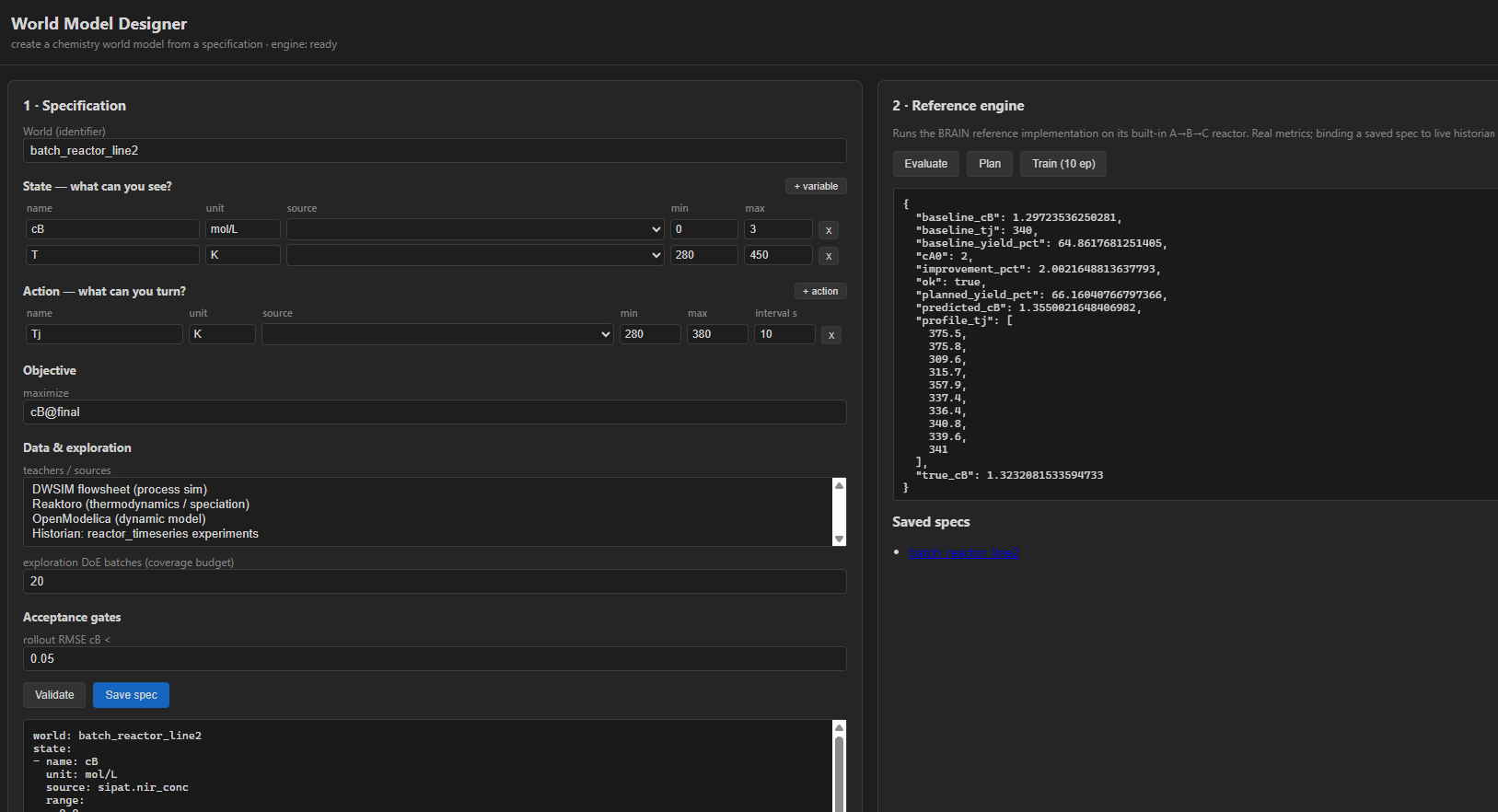Click the "baseline_yield_pct" result line
Viewport: 1498px width, 812px height.
[x=1041, y=244]
